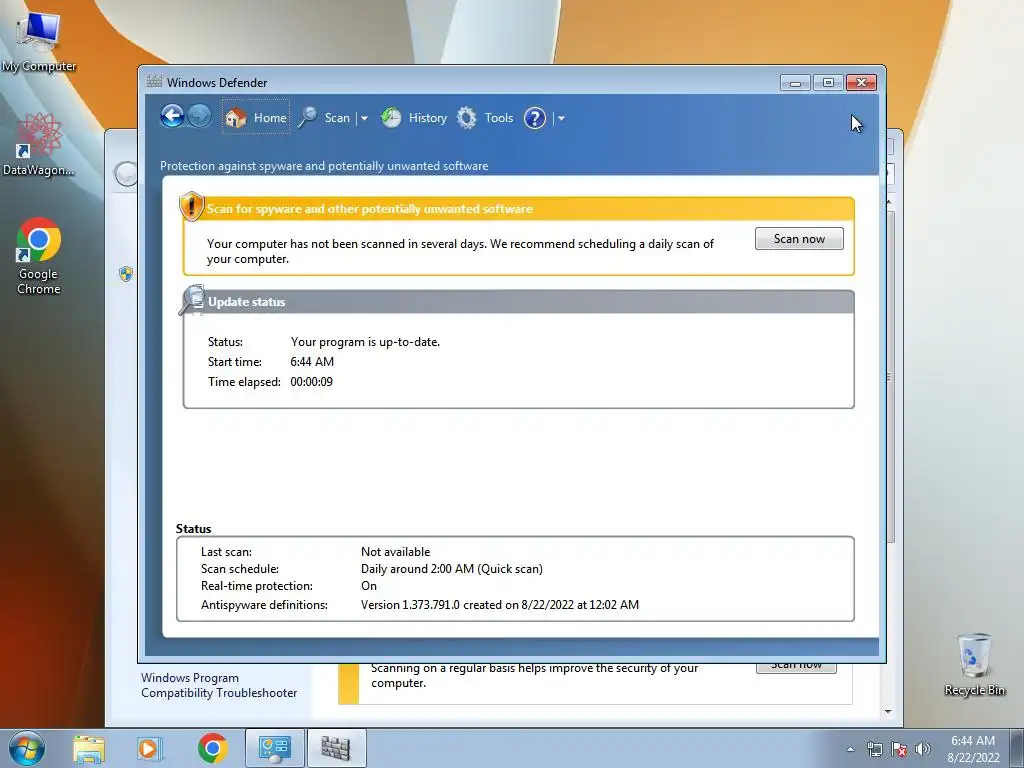Click the scroll down arrow in the background window

pos(888,711)
